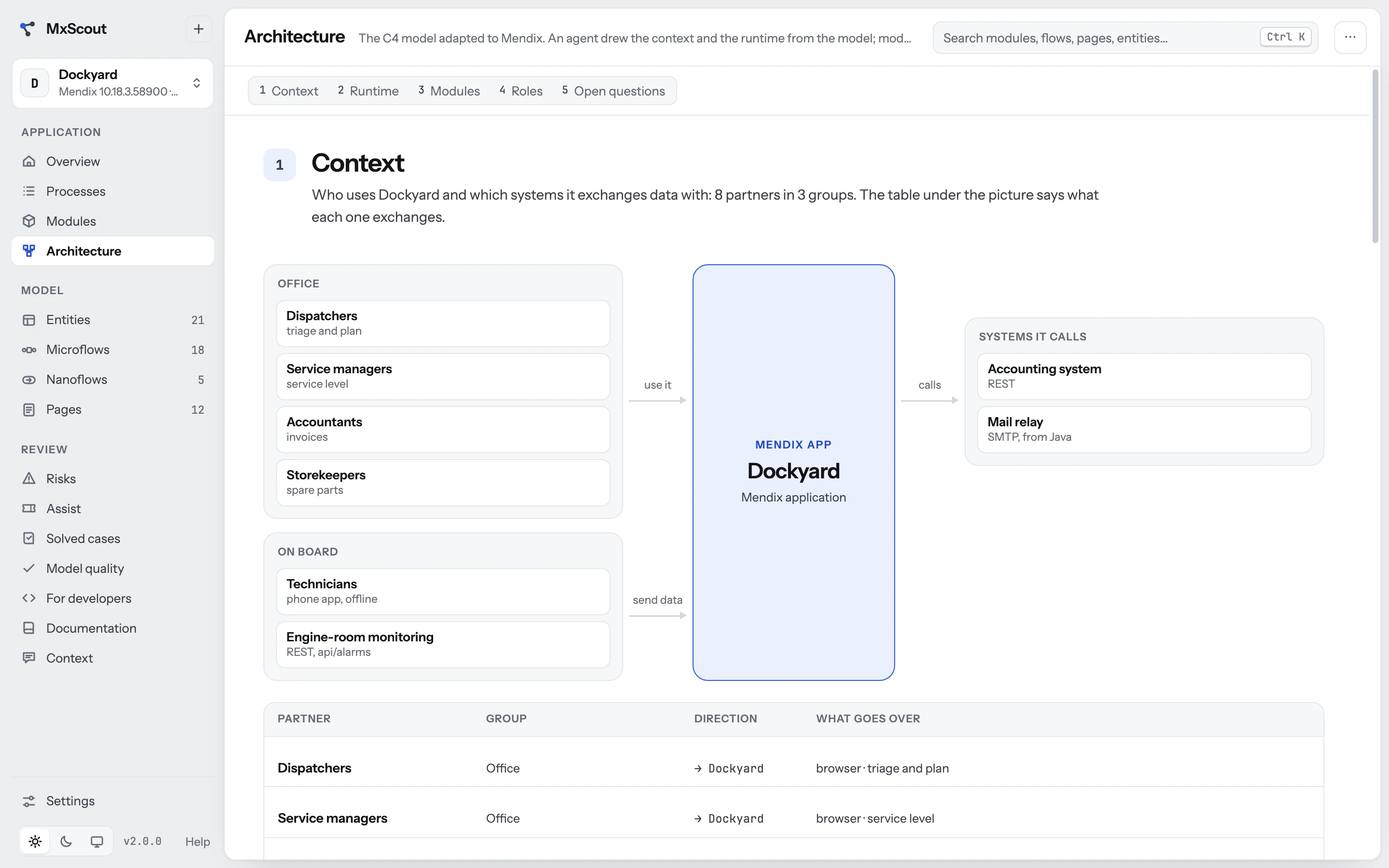Click the vertical scrollbar of the main panel
This screenshot has height=868, width=1389.
tap(1375, 156)
